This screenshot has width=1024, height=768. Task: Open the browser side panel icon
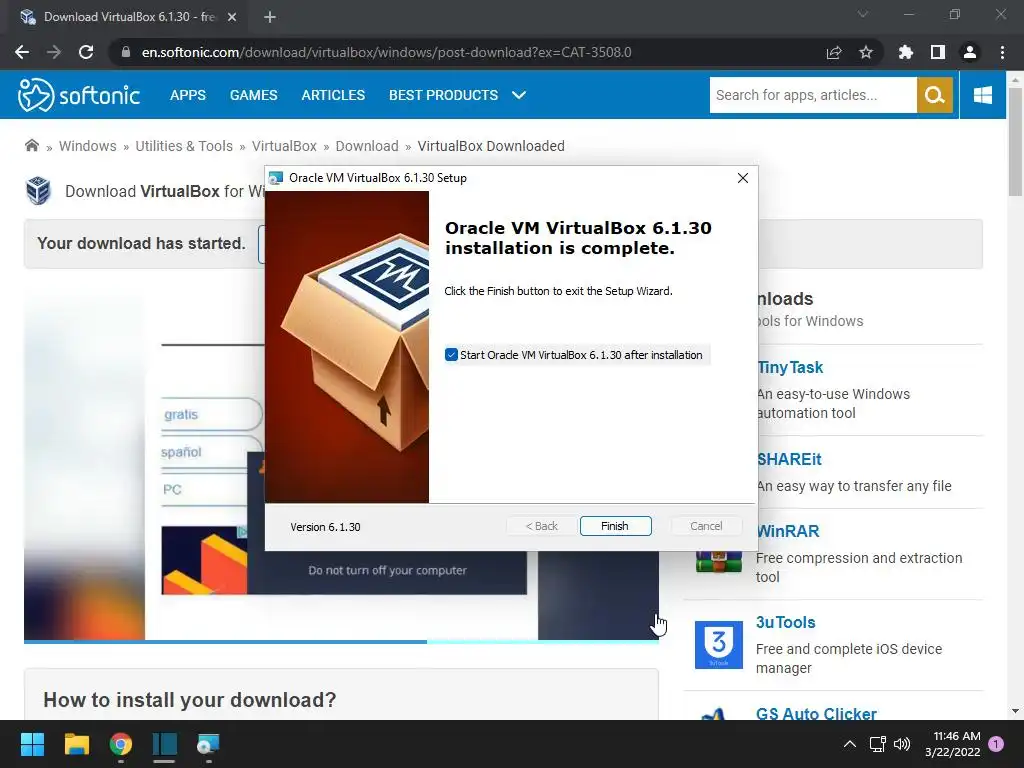pyautogui.click(x=938, y=52)
